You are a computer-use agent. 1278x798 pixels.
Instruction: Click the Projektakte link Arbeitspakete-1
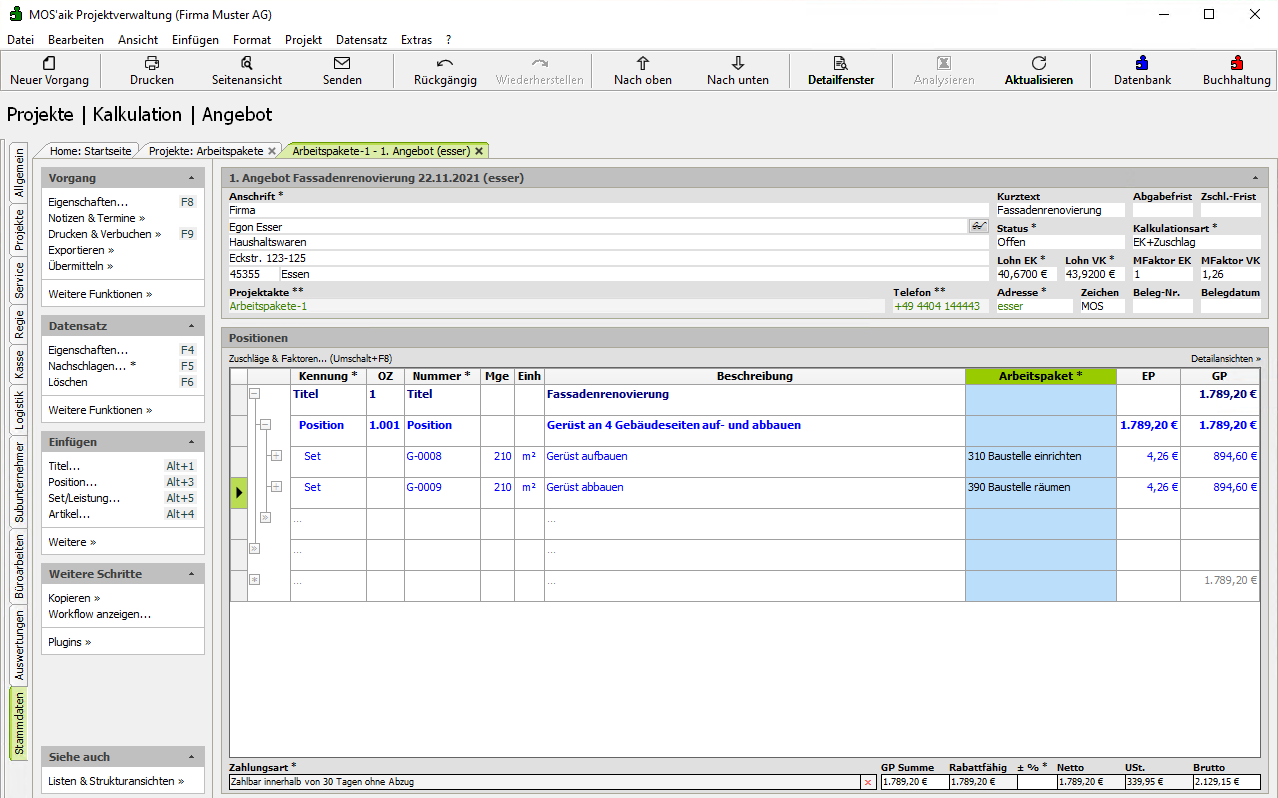click(x=268, y=306)
